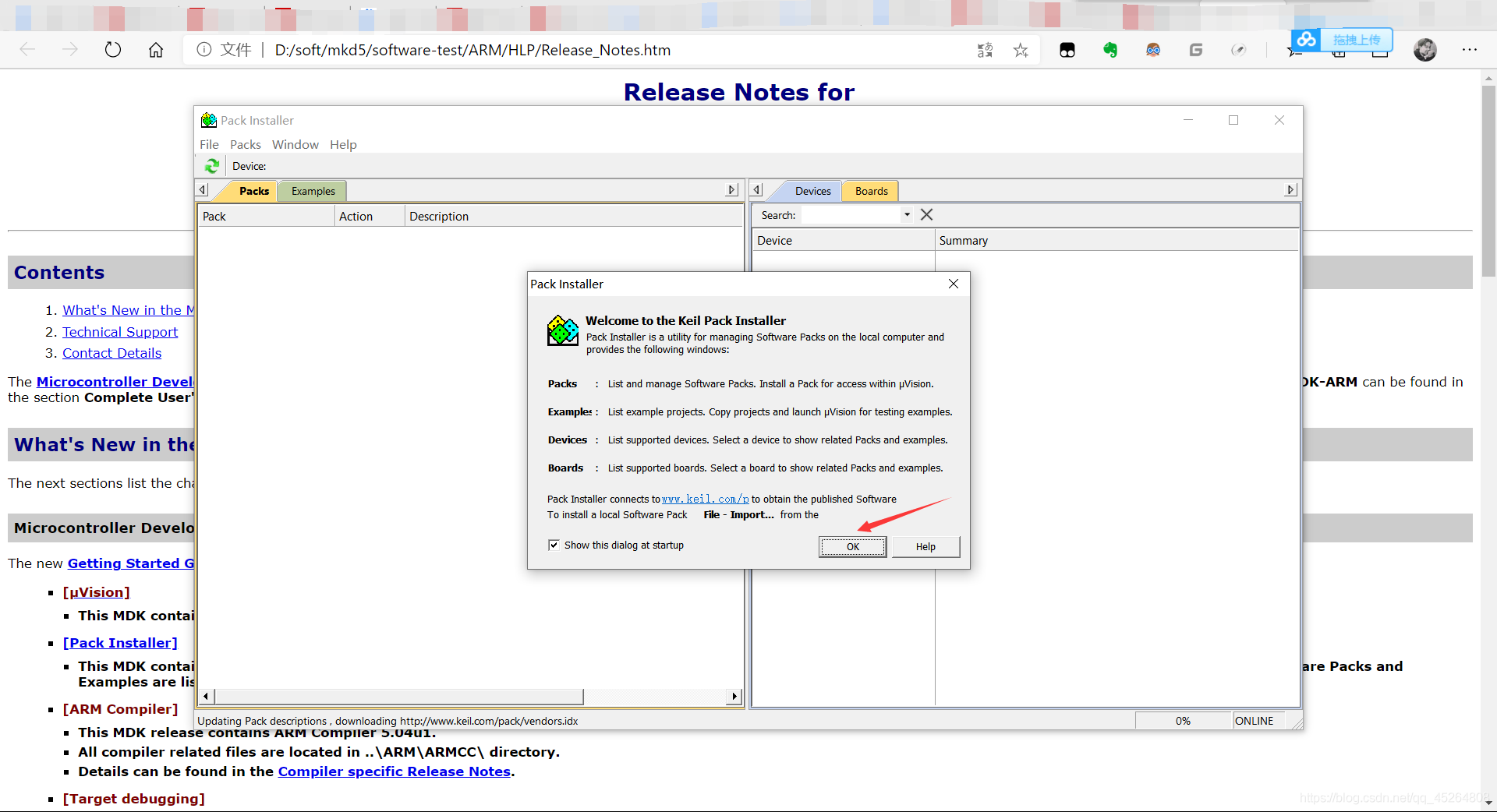
Task: Click packs pane scrollbar right arrow
Action: (x=734, y=696)
